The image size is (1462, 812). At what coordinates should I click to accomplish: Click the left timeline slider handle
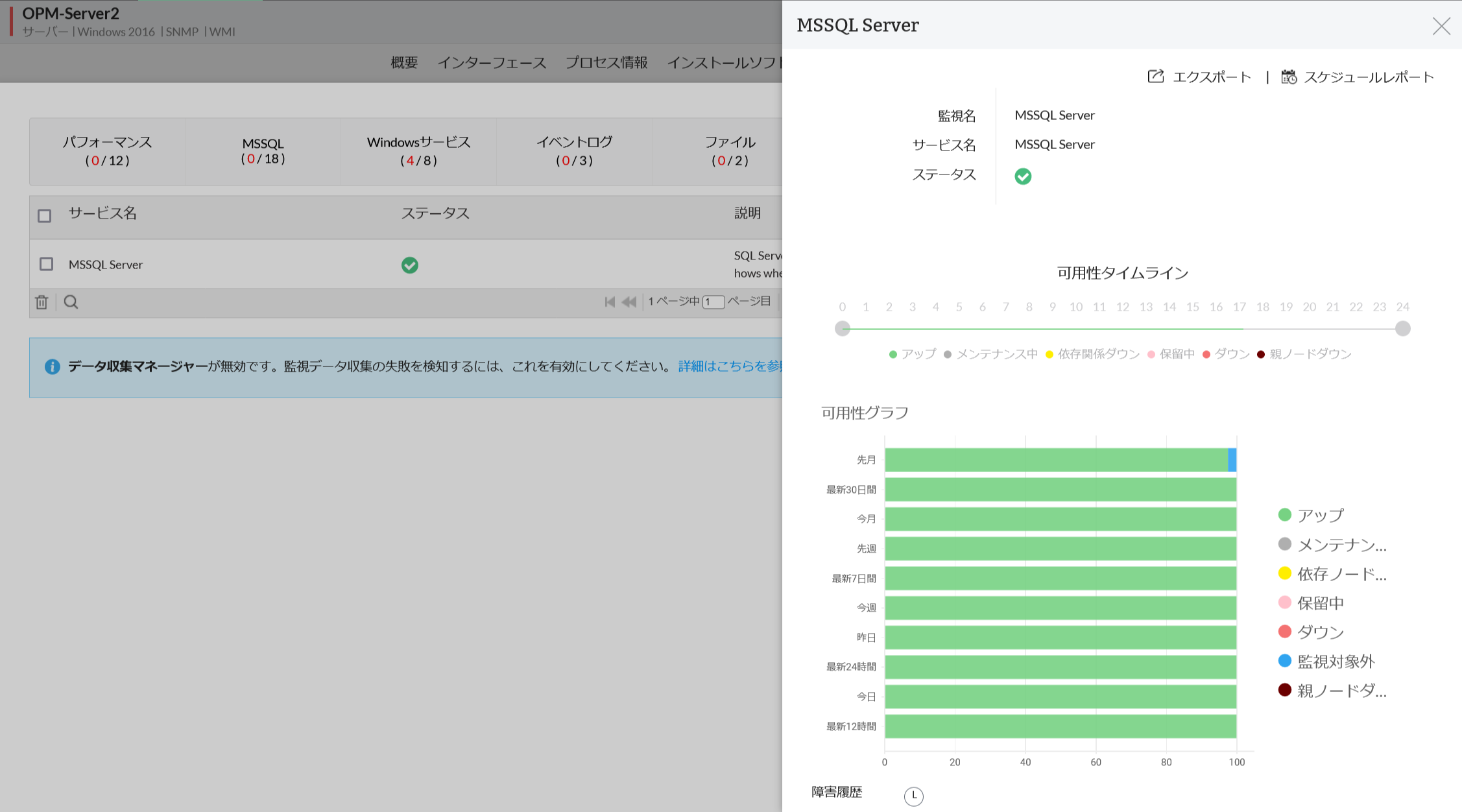(842, 329)
